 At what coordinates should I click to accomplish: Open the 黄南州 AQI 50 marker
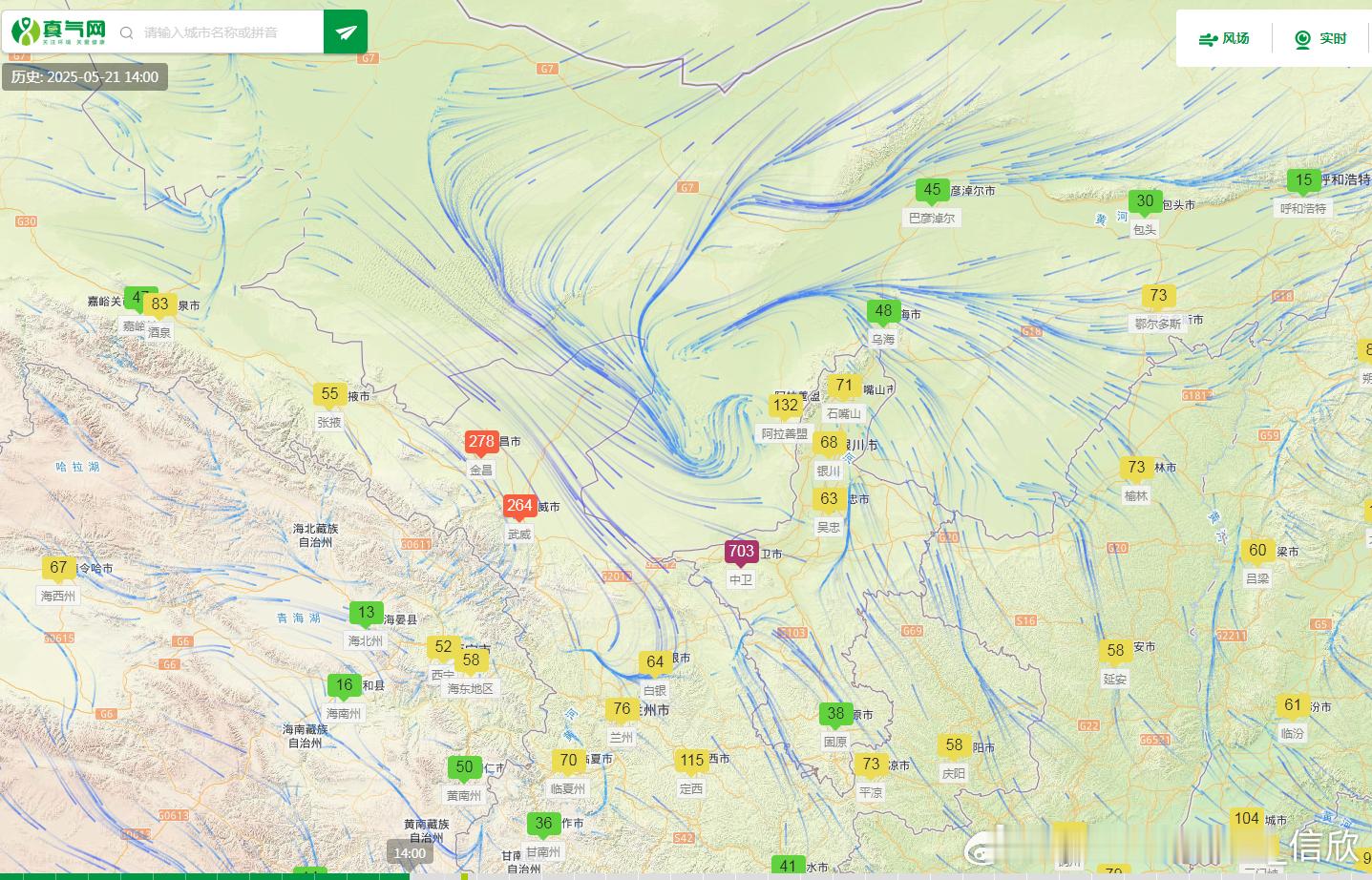tap(464, 767)
